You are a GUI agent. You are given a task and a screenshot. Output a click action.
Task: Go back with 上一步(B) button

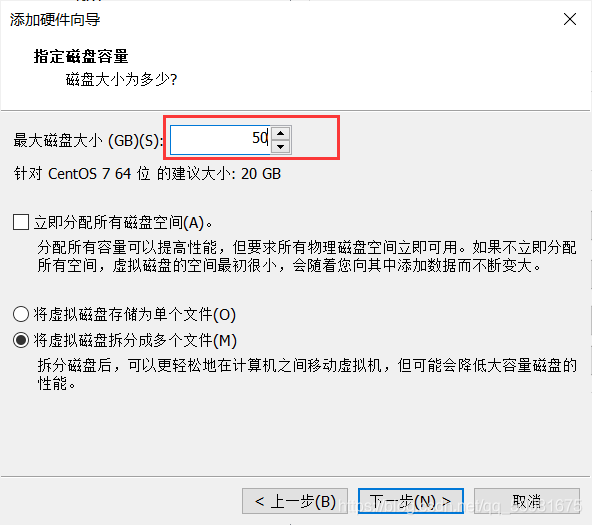pos(295,501)
